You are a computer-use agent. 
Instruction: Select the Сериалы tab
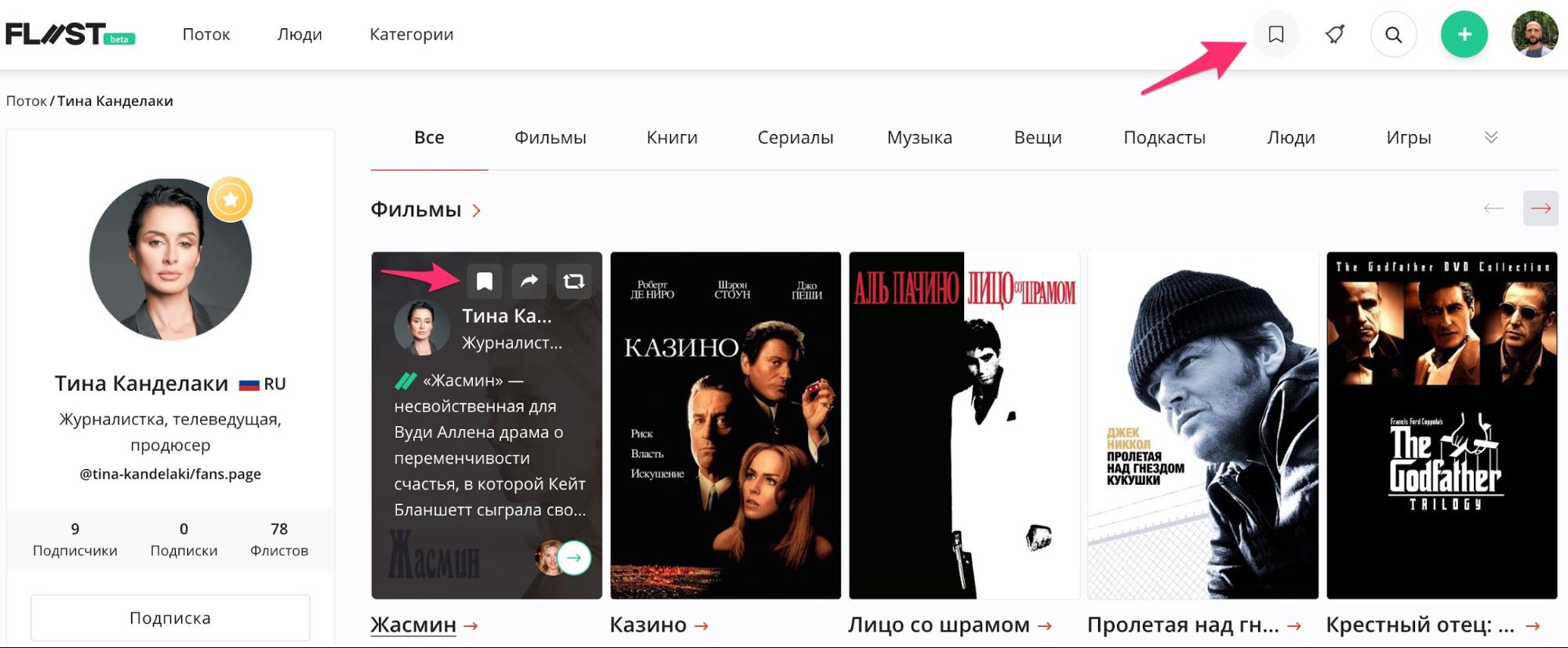(795, 137)
